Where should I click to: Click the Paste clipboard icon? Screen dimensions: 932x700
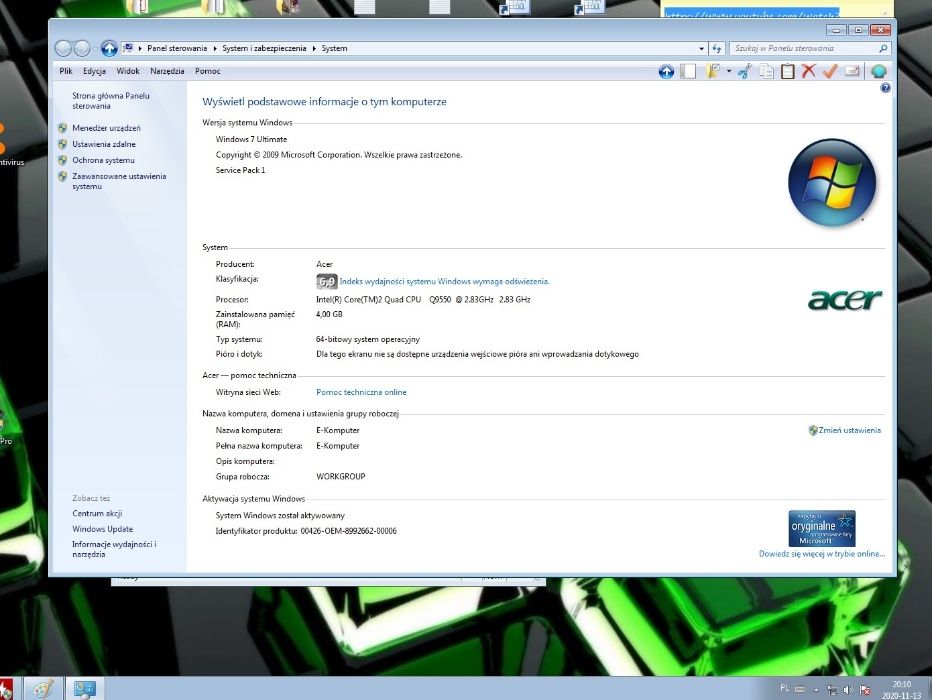[x=788, y=71]
